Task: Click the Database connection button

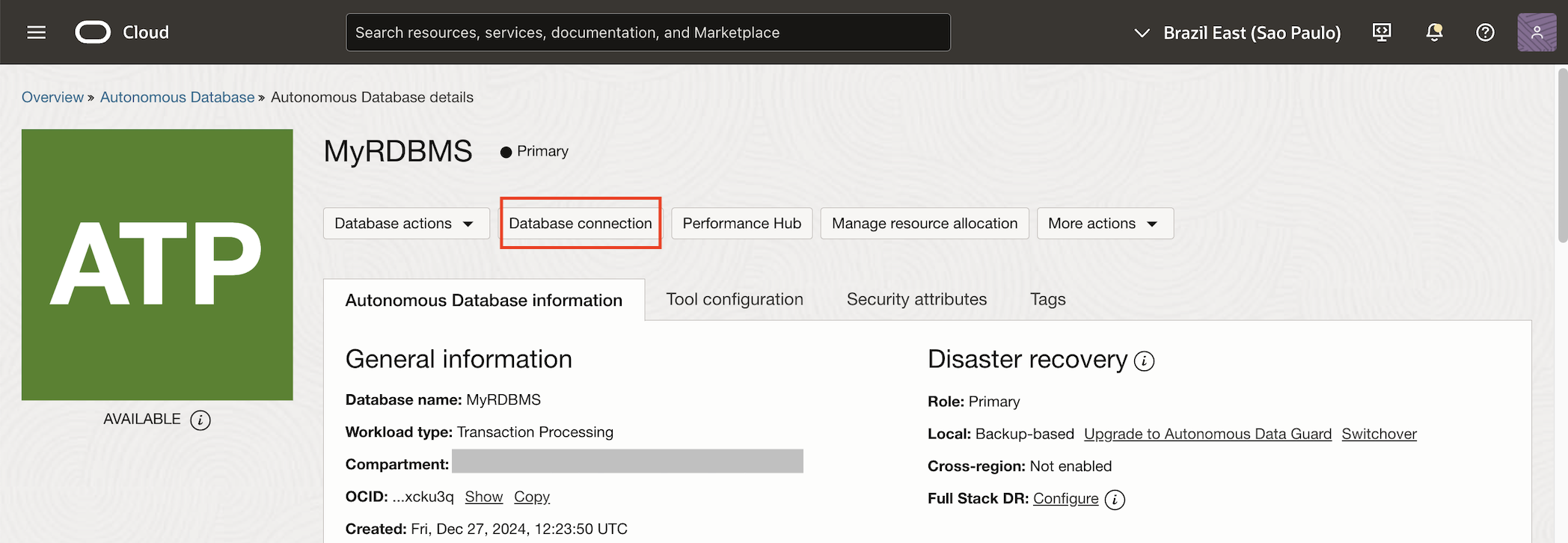Action: [x=581, y=224]
